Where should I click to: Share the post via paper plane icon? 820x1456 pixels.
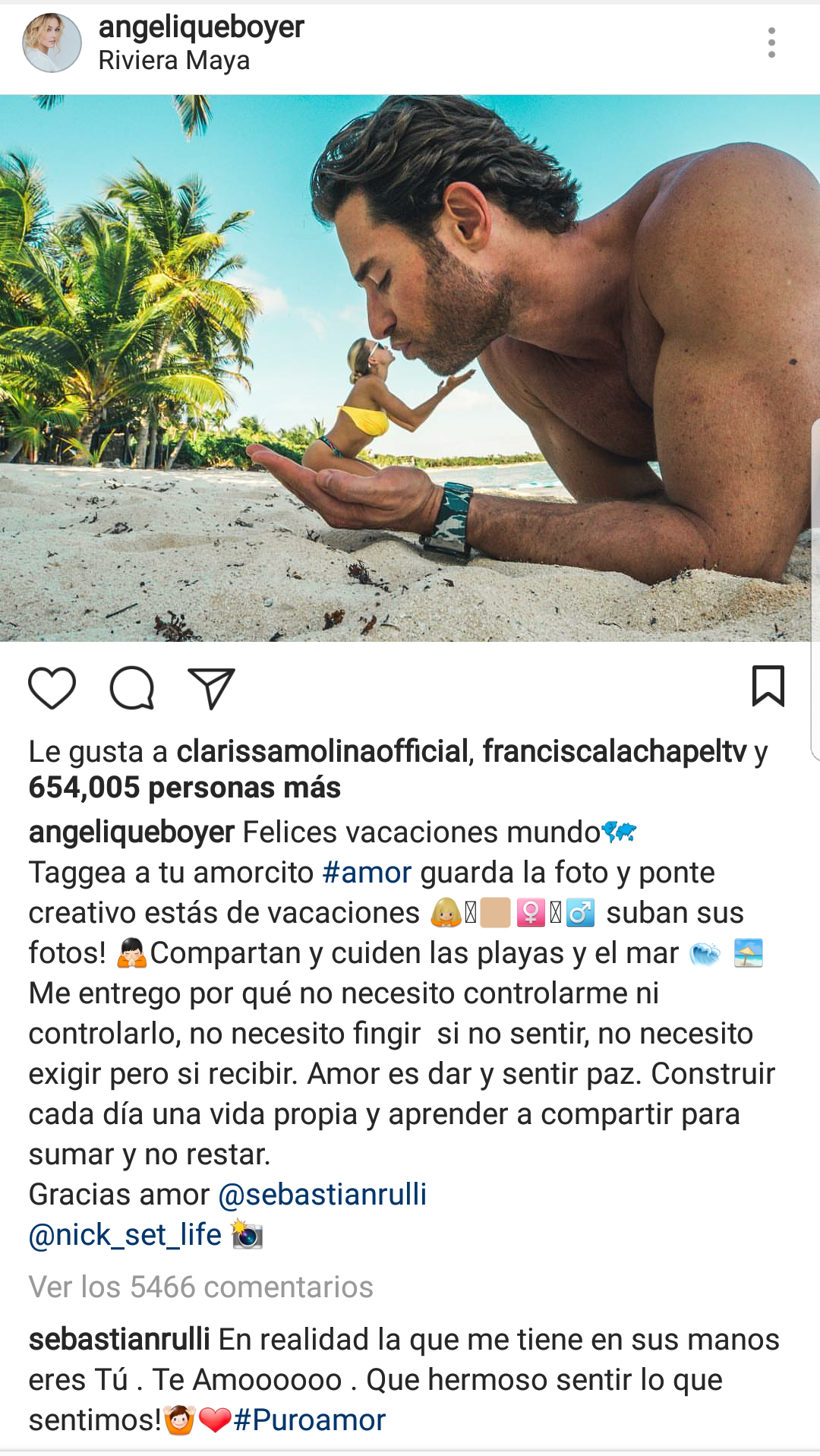[x=211, y=688]
